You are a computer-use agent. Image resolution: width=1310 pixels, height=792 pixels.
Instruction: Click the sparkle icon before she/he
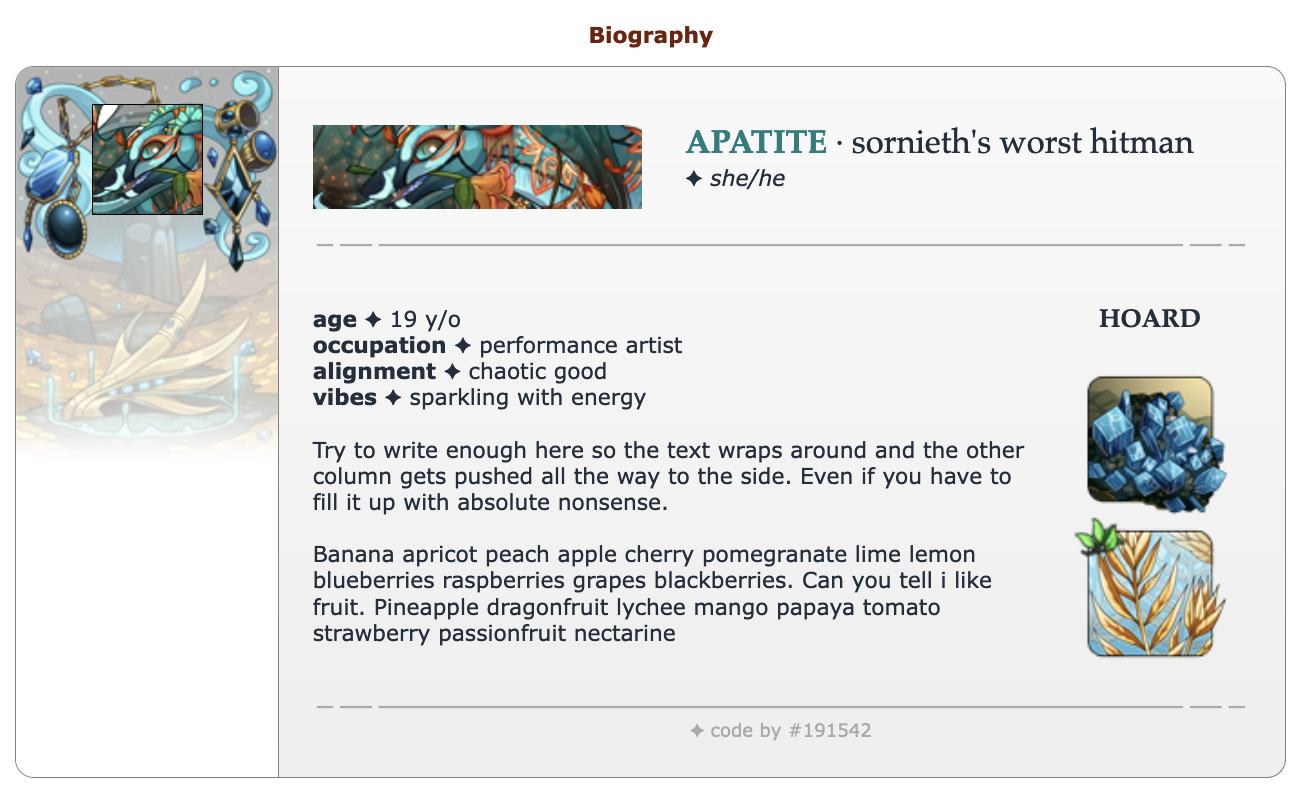(694, 180)
